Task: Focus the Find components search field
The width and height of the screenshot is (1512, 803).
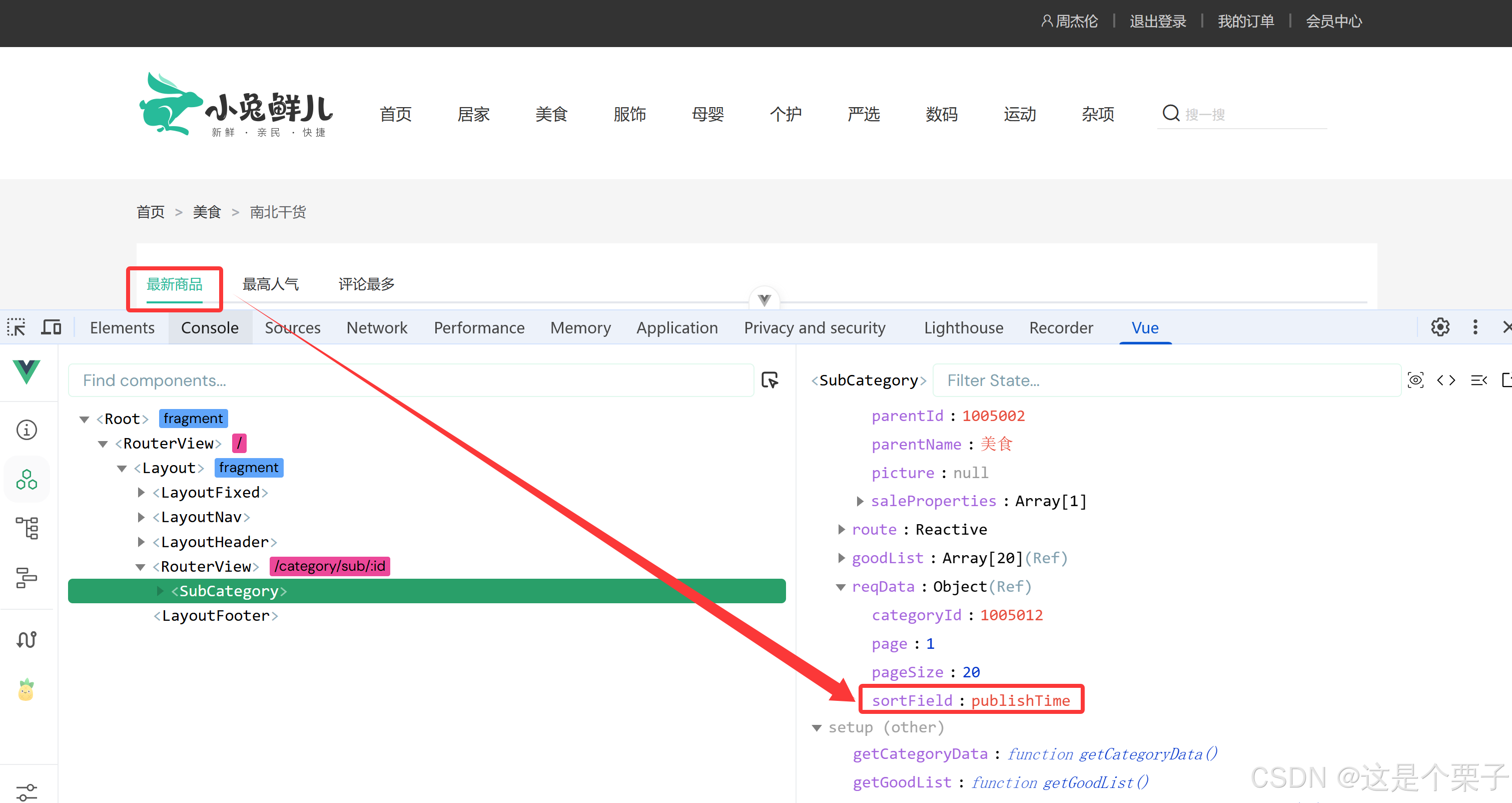Action: pos(411,380)
